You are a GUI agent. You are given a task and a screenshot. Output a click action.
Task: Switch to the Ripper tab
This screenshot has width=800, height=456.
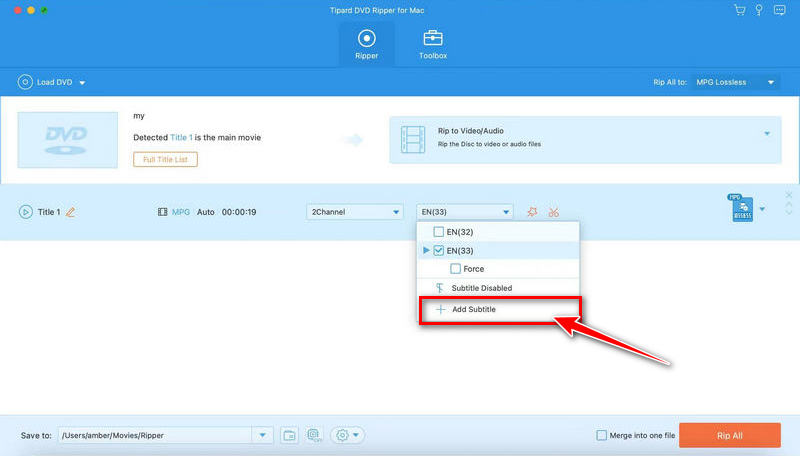[x=366, y=44]
